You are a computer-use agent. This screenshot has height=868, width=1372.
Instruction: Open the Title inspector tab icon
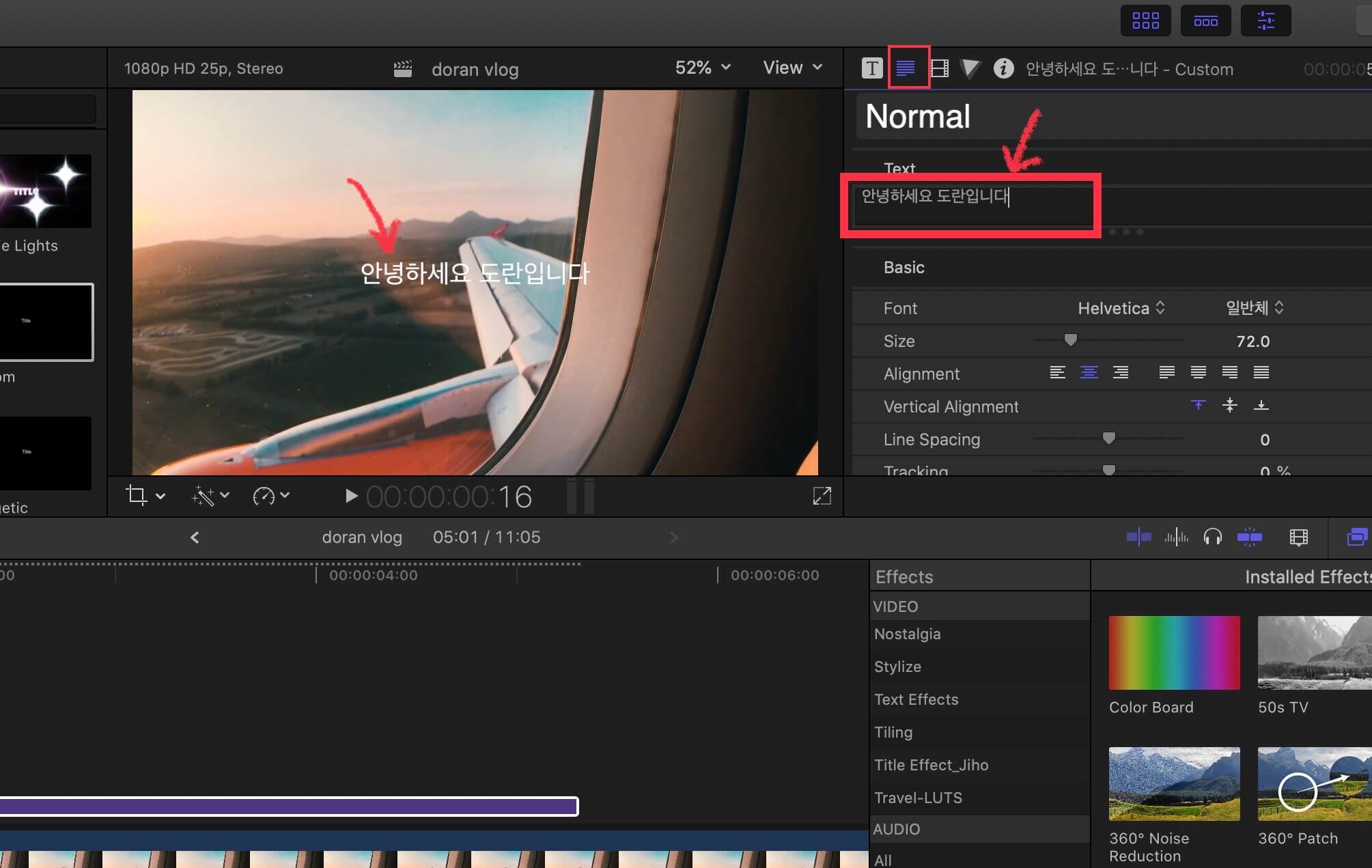[x=871, y=68]
